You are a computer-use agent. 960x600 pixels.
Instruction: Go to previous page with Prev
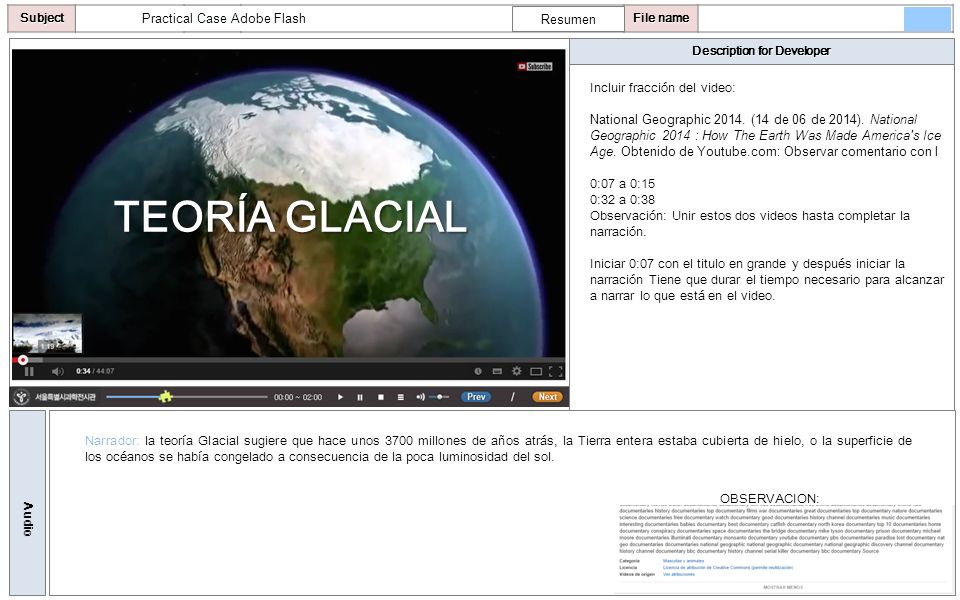[476, 397]
